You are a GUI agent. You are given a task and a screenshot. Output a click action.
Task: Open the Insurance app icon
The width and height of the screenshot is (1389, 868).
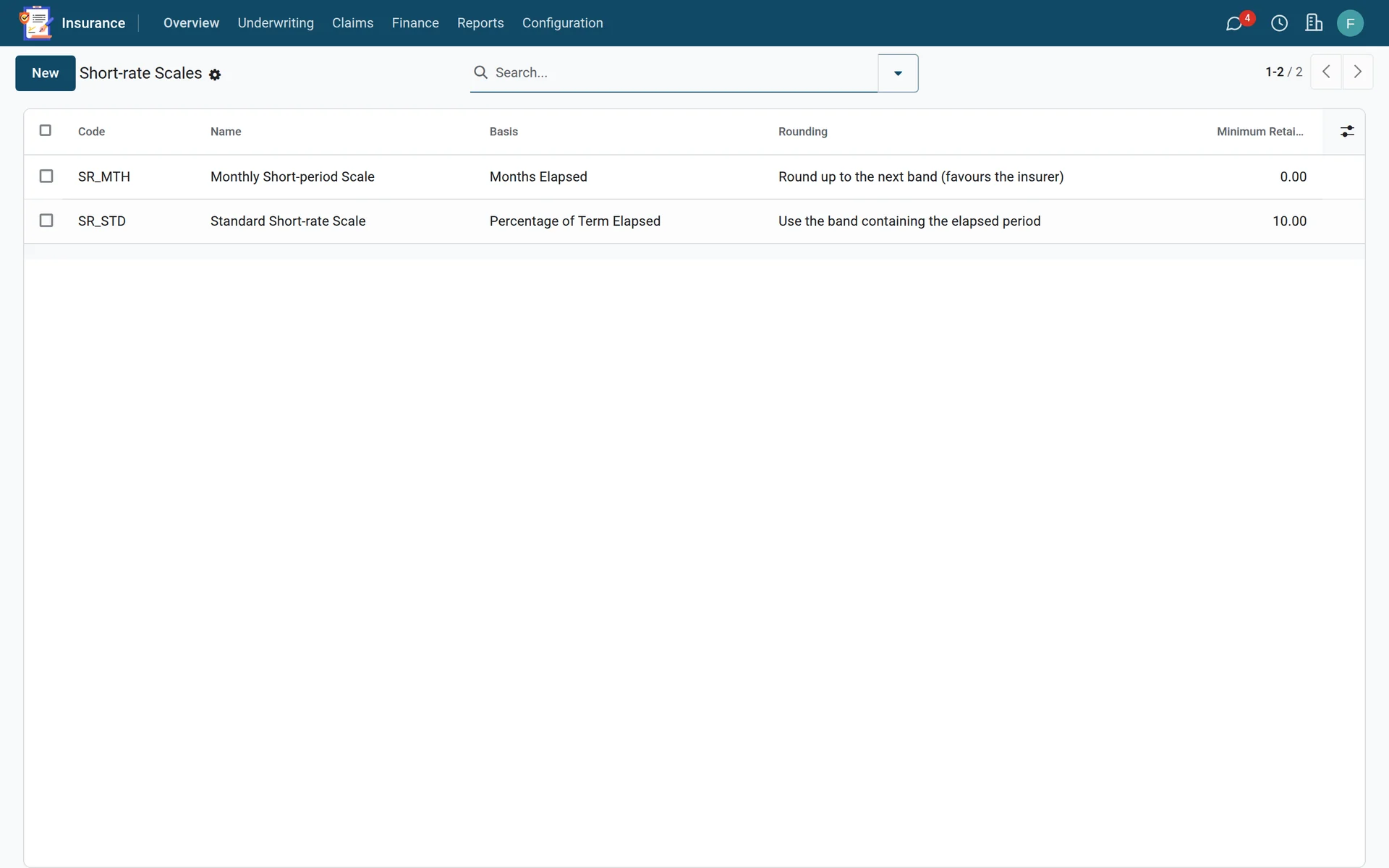36,22
